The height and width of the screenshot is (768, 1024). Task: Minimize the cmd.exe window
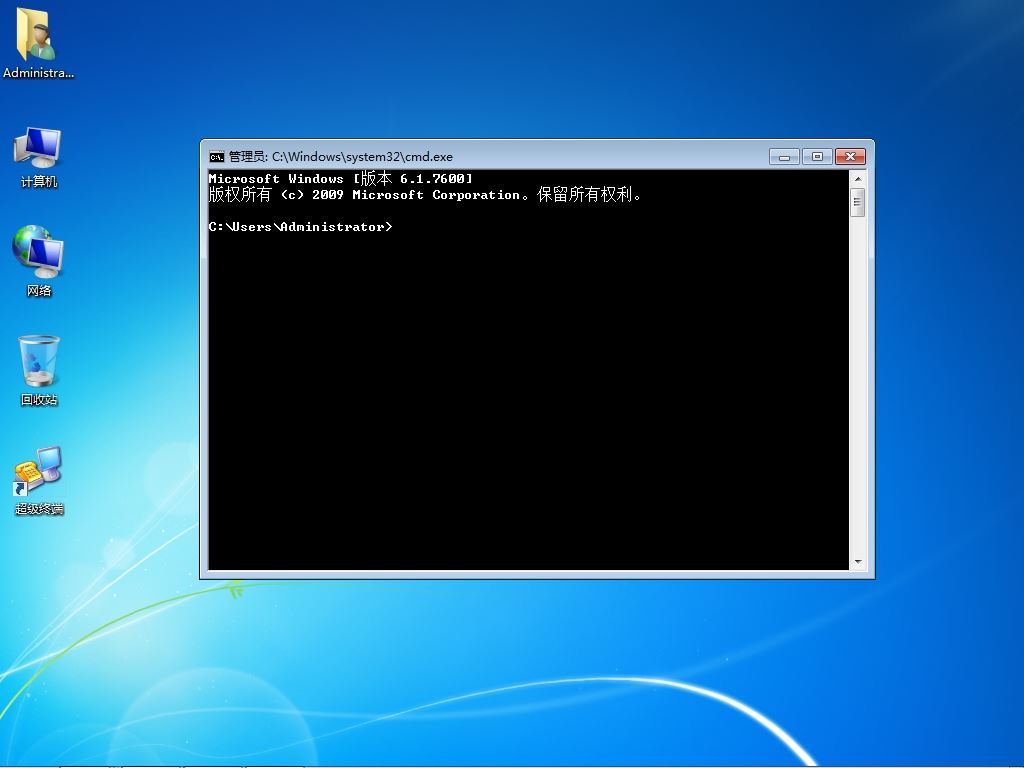click(x=784, y=157)
